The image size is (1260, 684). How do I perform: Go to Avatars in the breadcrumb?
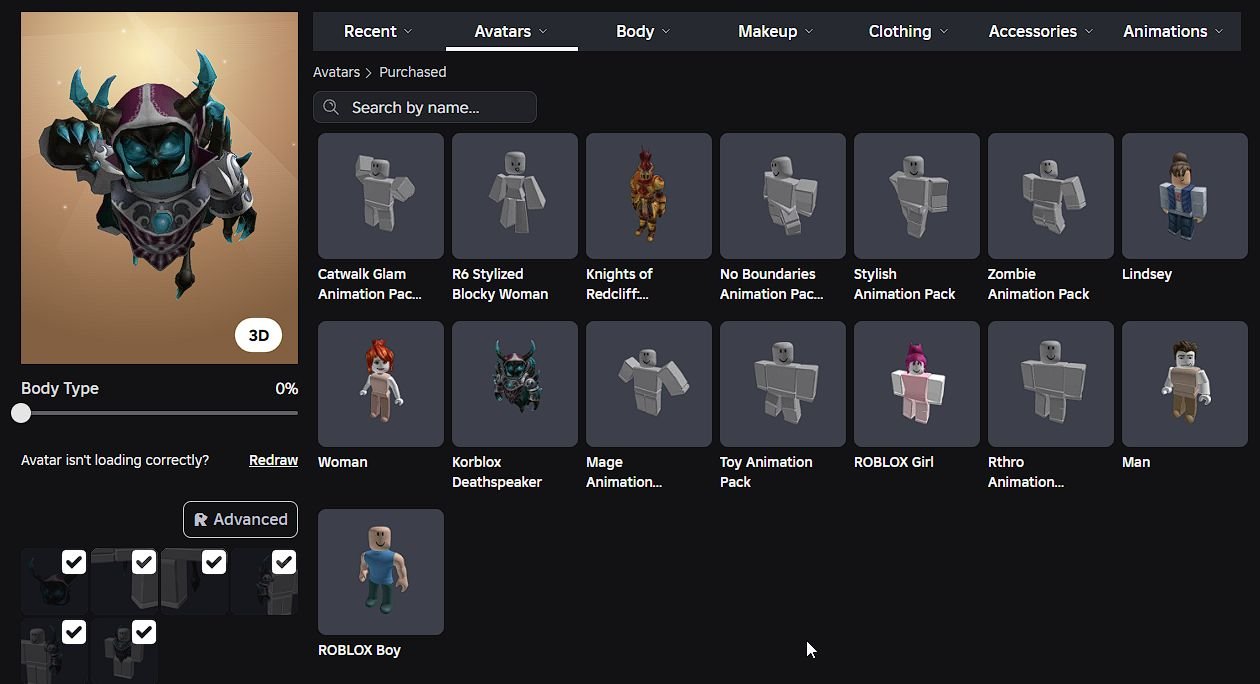tap(336, 72)
